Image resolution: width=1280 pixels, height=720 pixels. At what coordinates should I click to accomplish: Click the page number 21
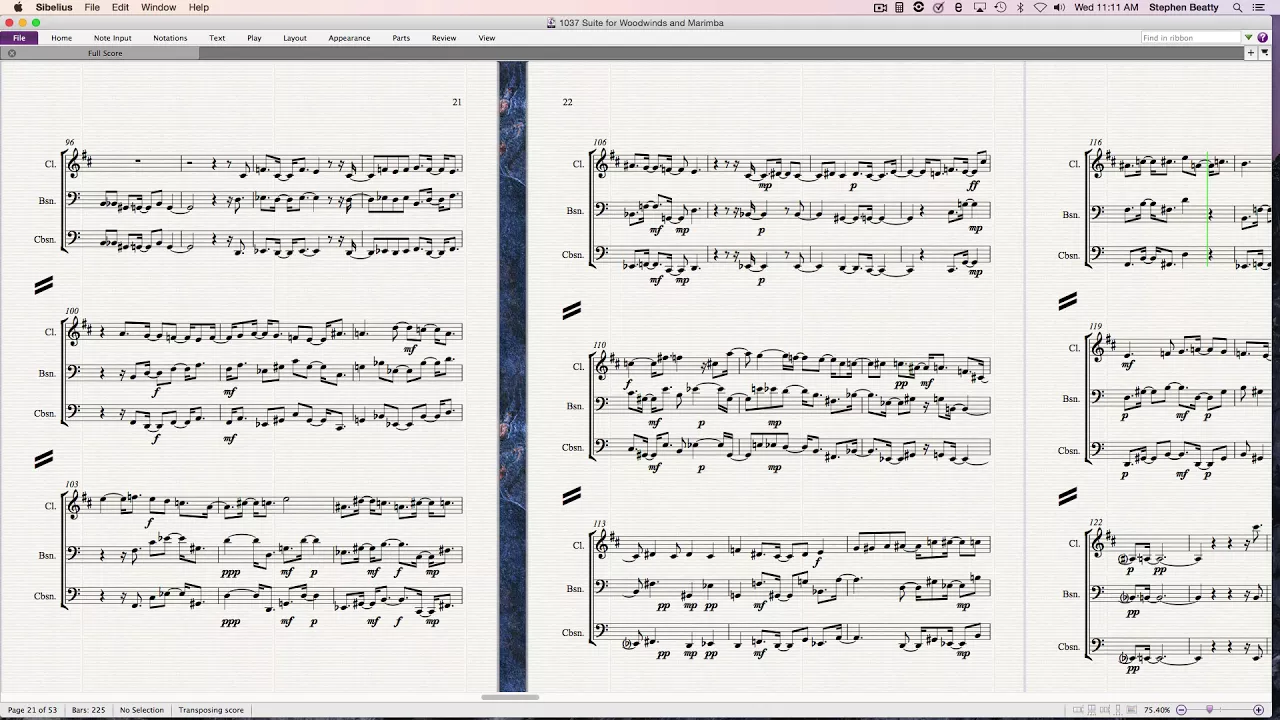(457, 102)
